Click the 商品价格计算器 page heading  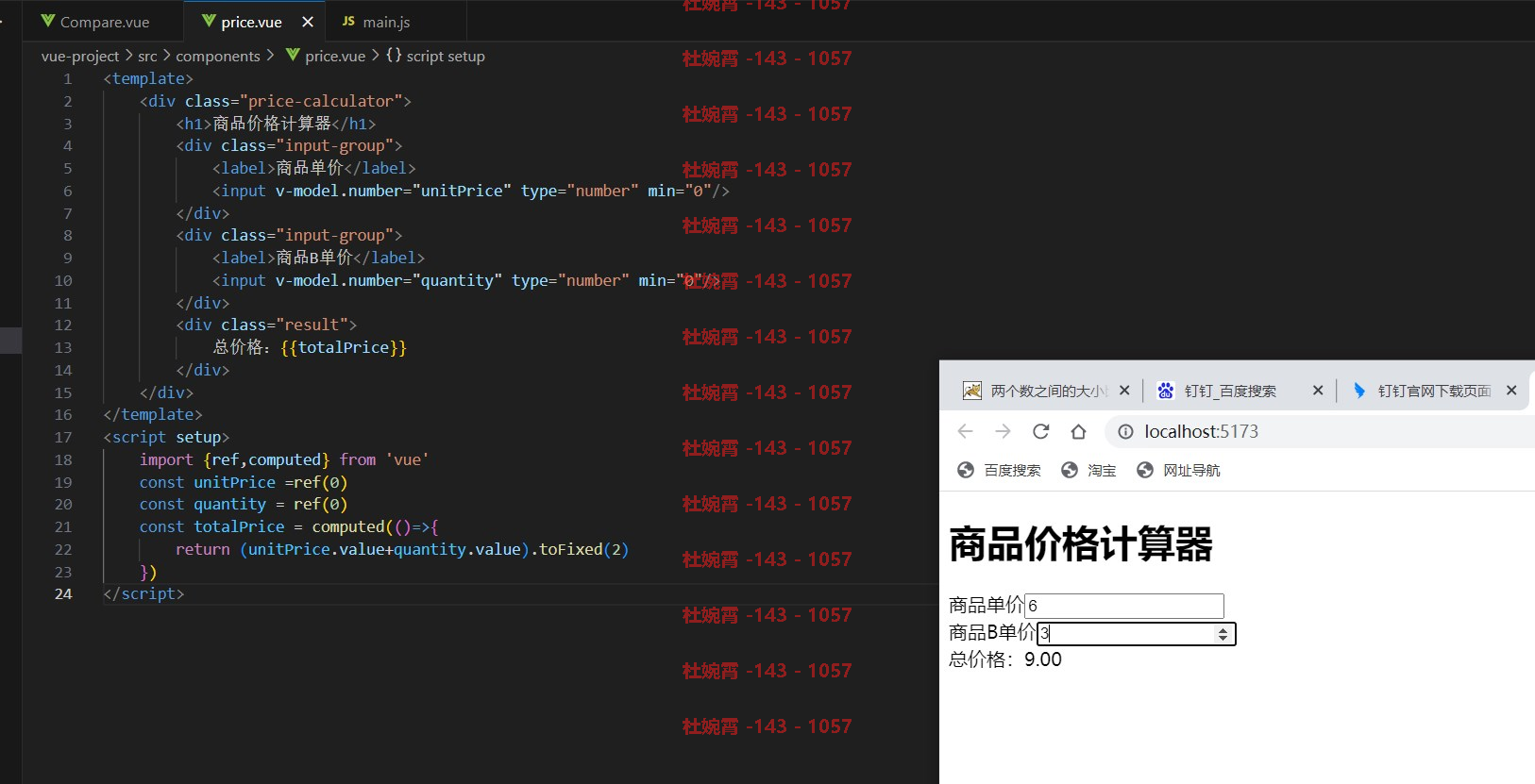1081,544
